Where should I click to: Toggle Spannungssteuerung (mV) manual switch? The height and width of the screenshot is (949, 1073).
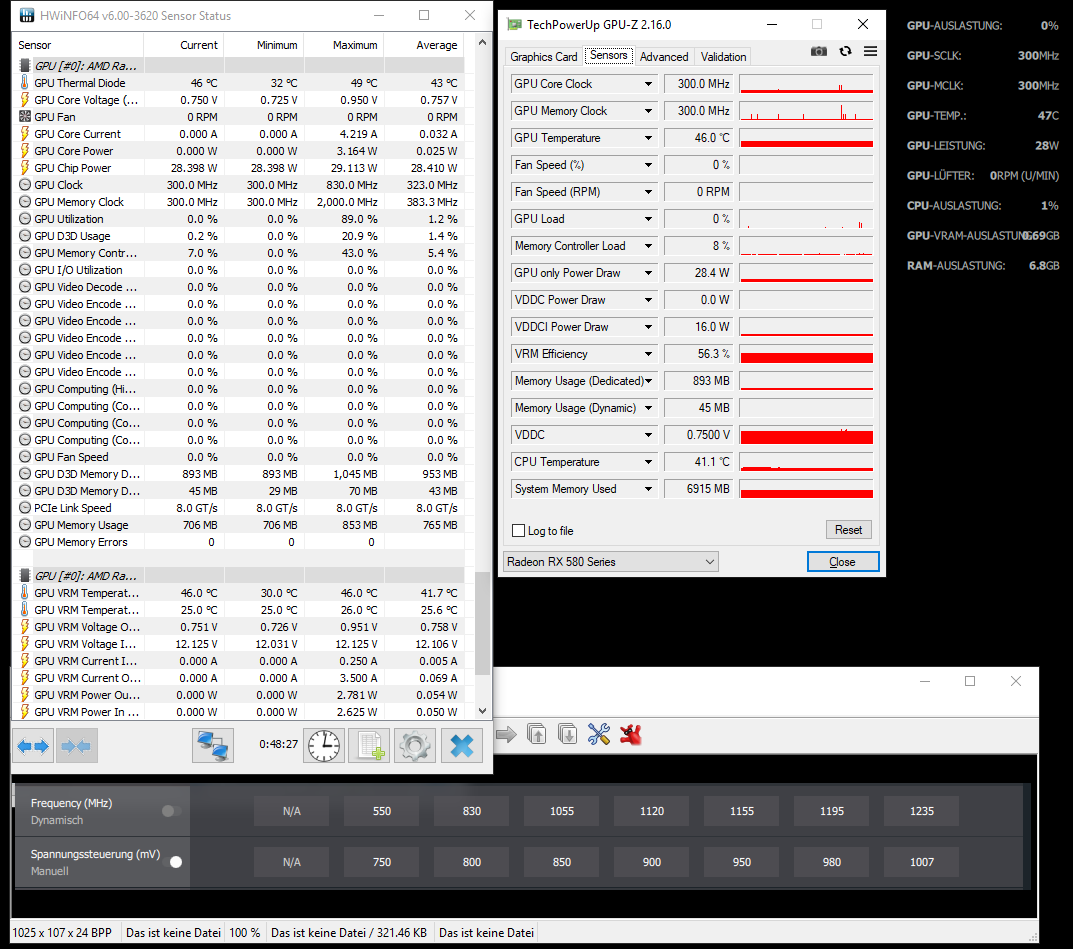point(172,862)
